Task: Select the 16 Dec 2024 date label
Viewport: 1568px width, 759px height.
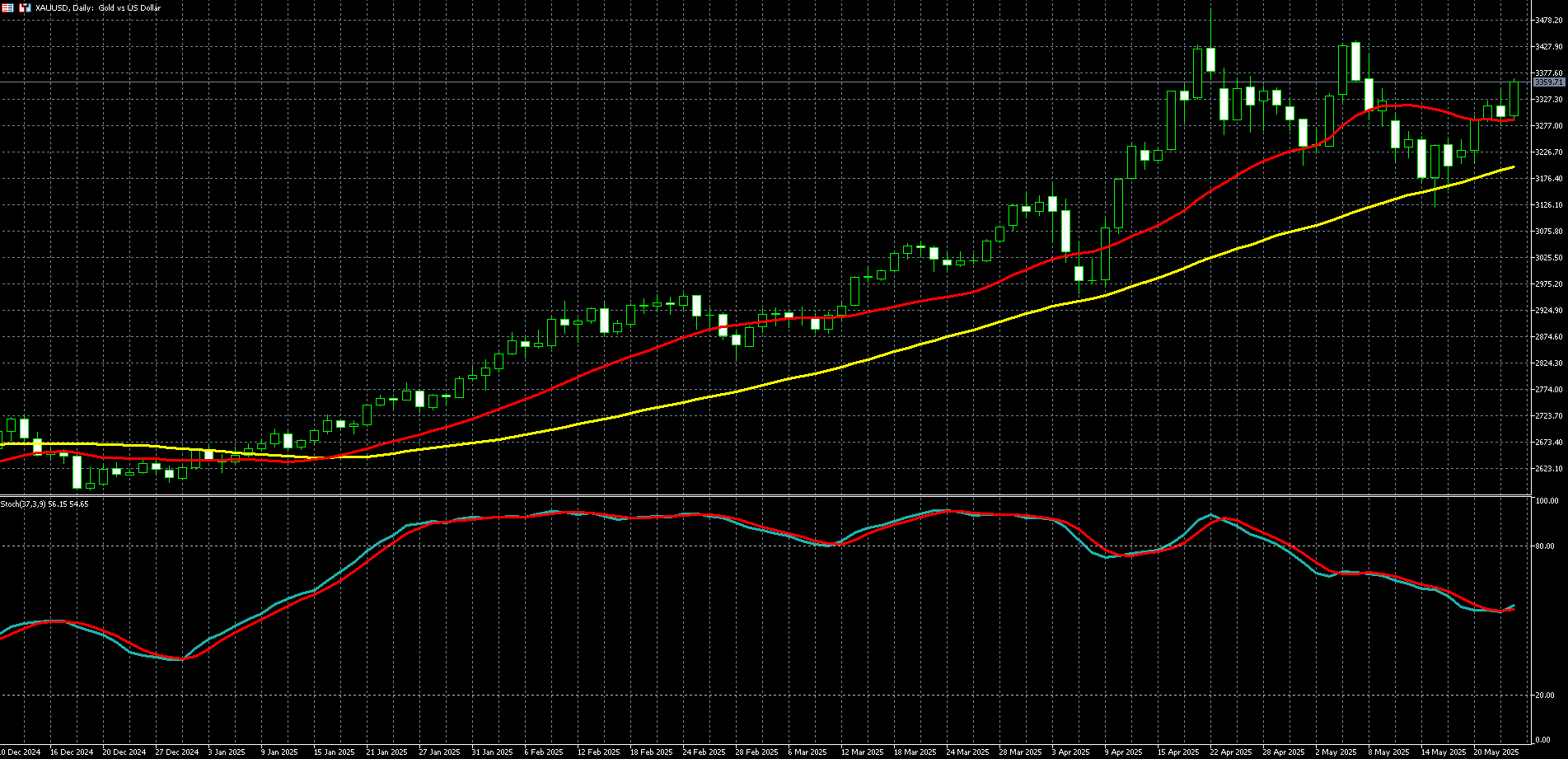Action: click(72, 752)
